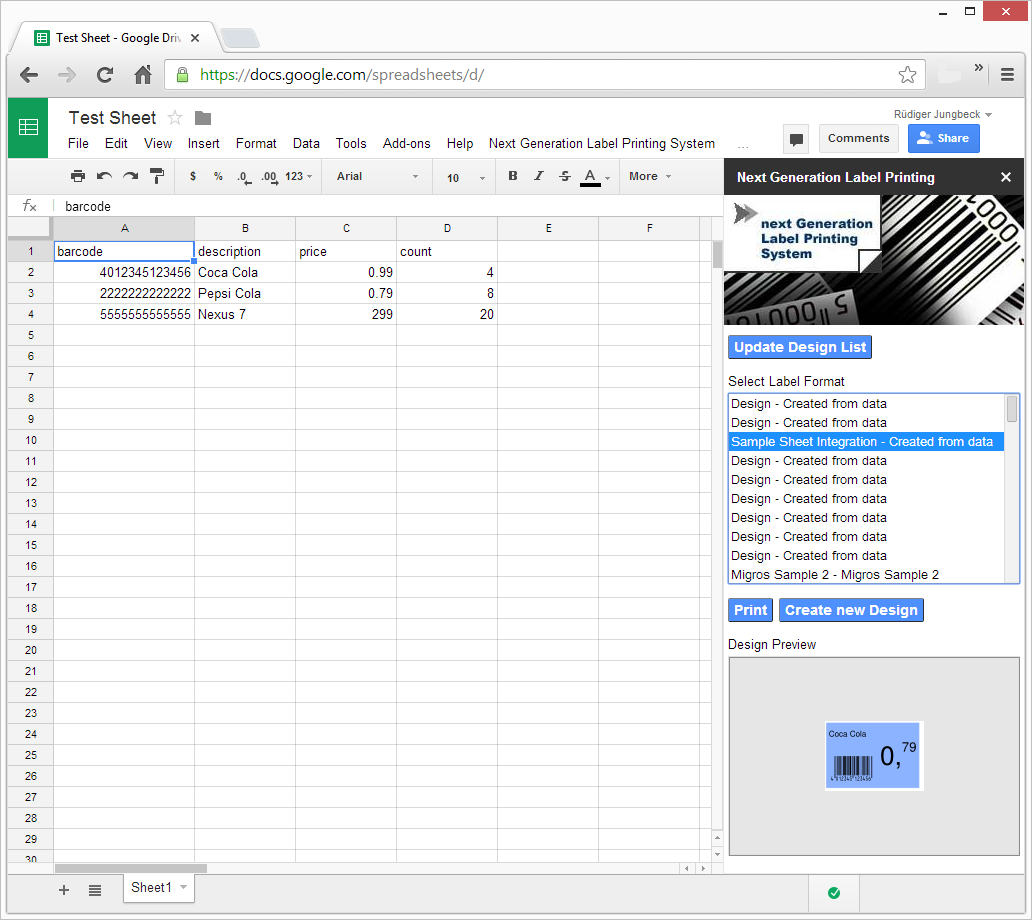The image size is (1032, 920).
Task: Open the Arial font dropdown
Action: 377,176
